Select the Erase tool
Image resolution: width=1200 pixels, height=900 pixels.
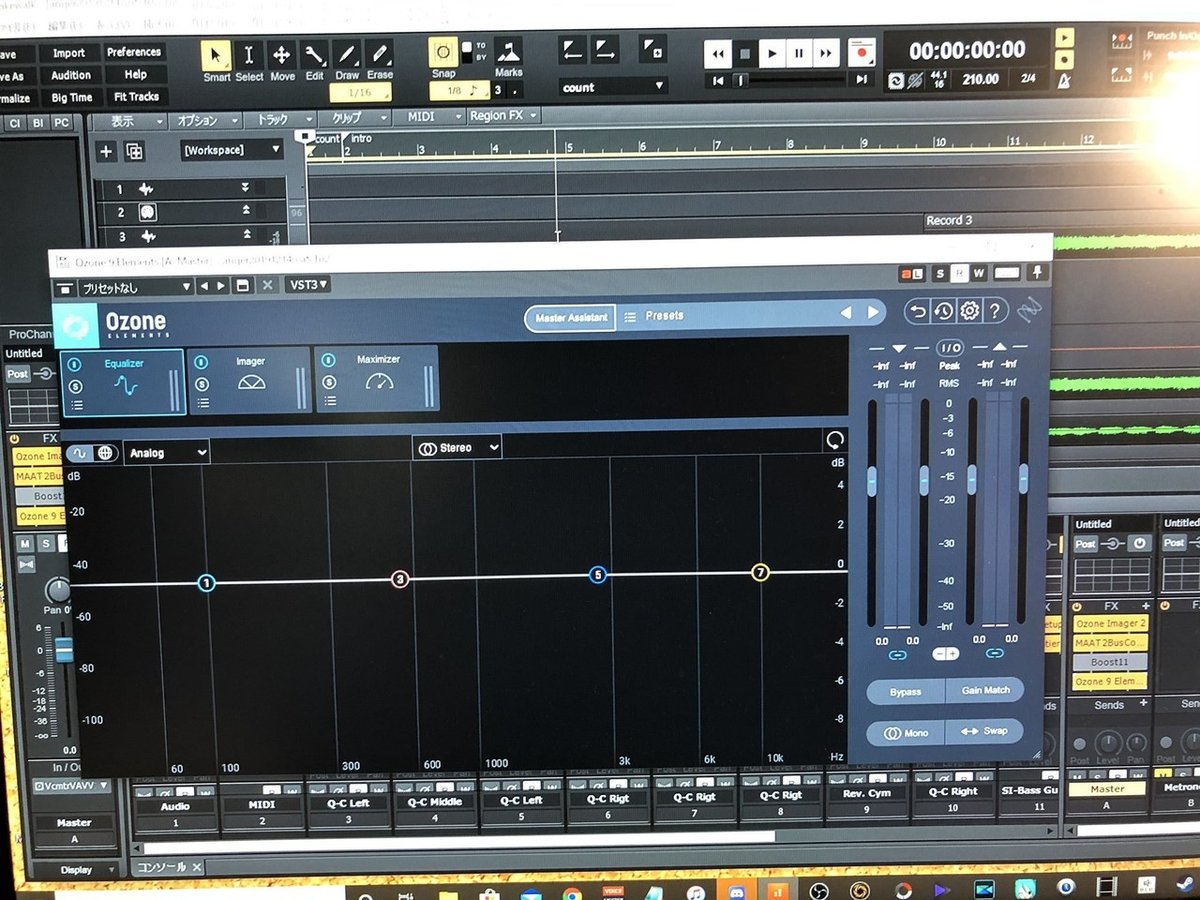point(379,55)
